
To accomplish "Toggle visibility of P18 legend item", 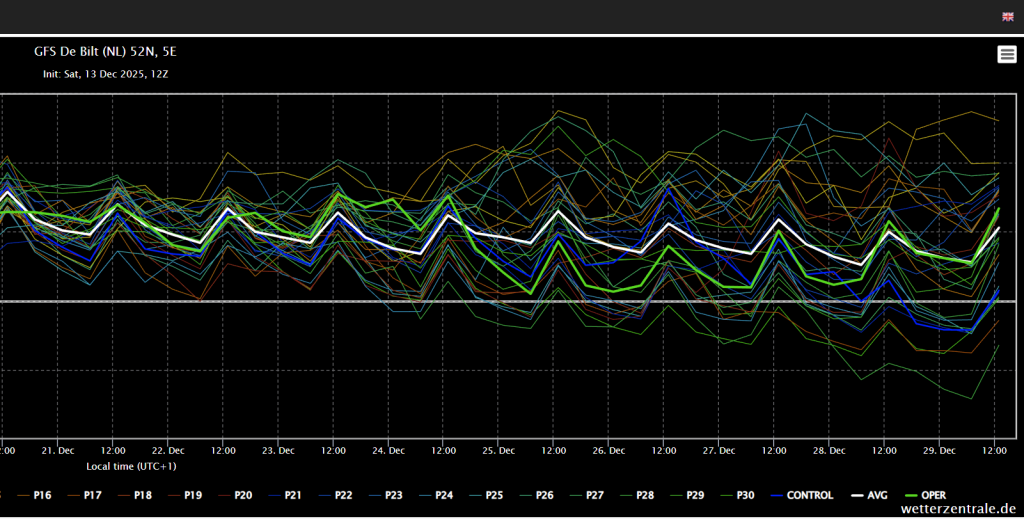I will click(143, 495).
